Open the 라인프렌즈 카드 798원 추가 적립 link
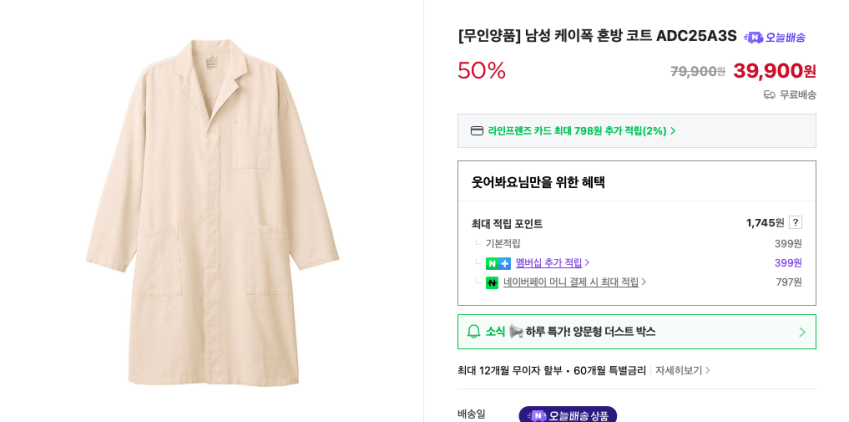This screenshot has height=422, width=849. point(581,131)
